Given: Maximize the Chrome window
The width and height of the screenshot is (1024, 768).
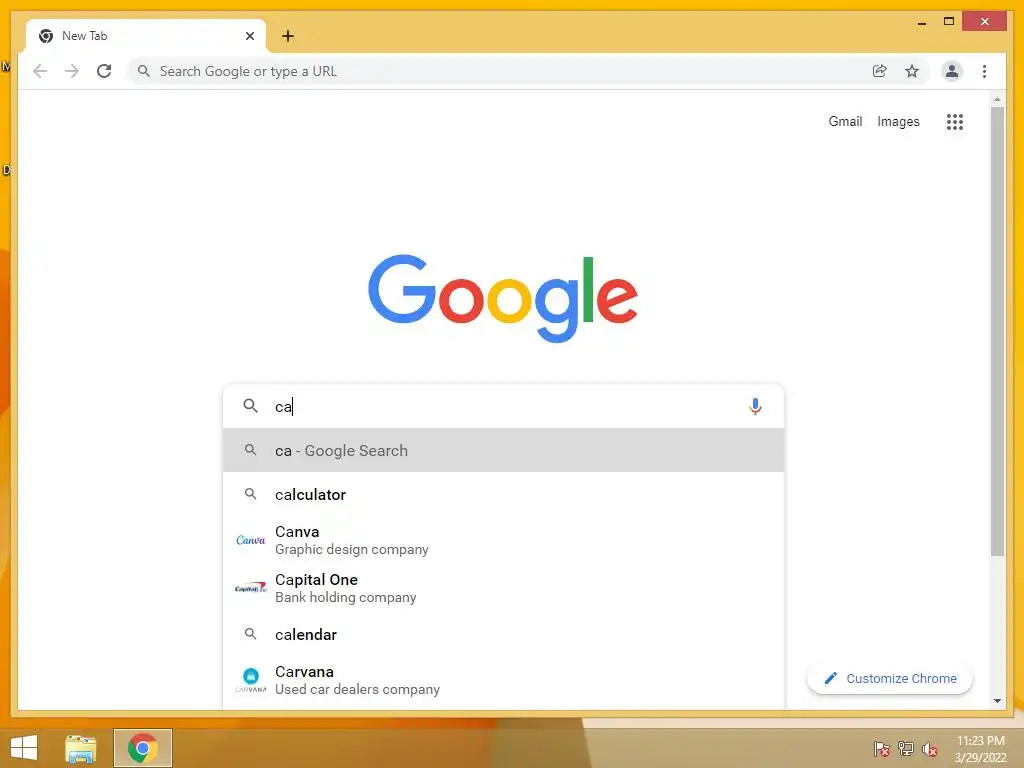Looking at the screenshot, I should 949,22.
